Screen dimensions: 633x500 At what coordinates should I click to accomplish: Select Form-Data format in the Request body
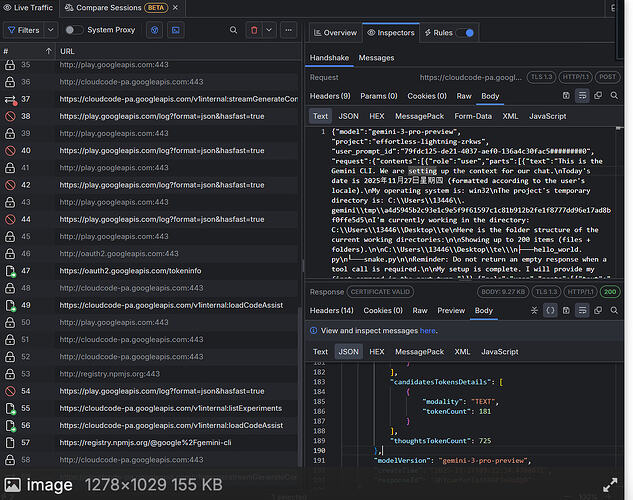point(473,116)
